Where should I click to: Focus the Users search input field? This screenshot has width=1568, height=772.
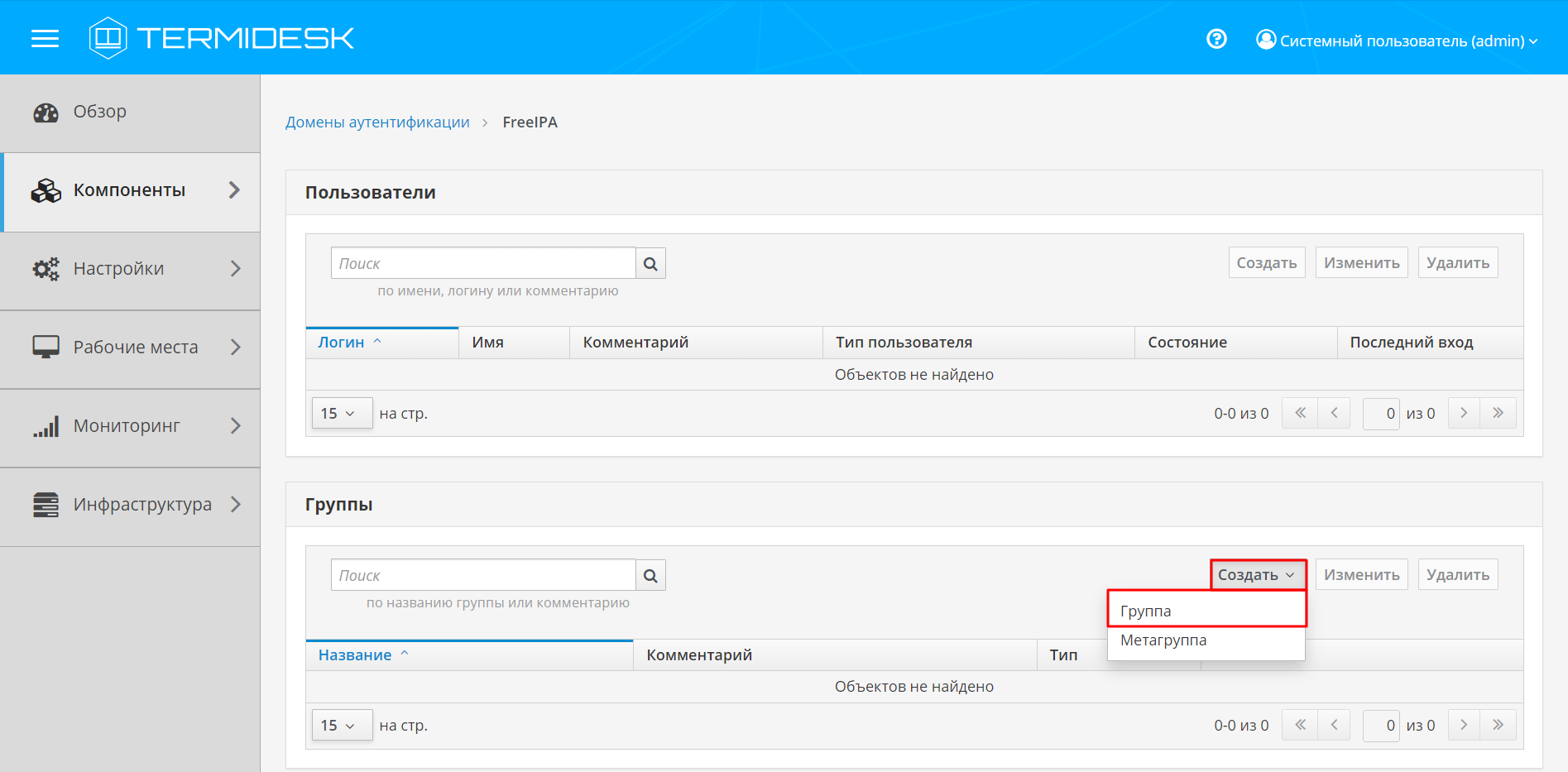click(483, 264)
